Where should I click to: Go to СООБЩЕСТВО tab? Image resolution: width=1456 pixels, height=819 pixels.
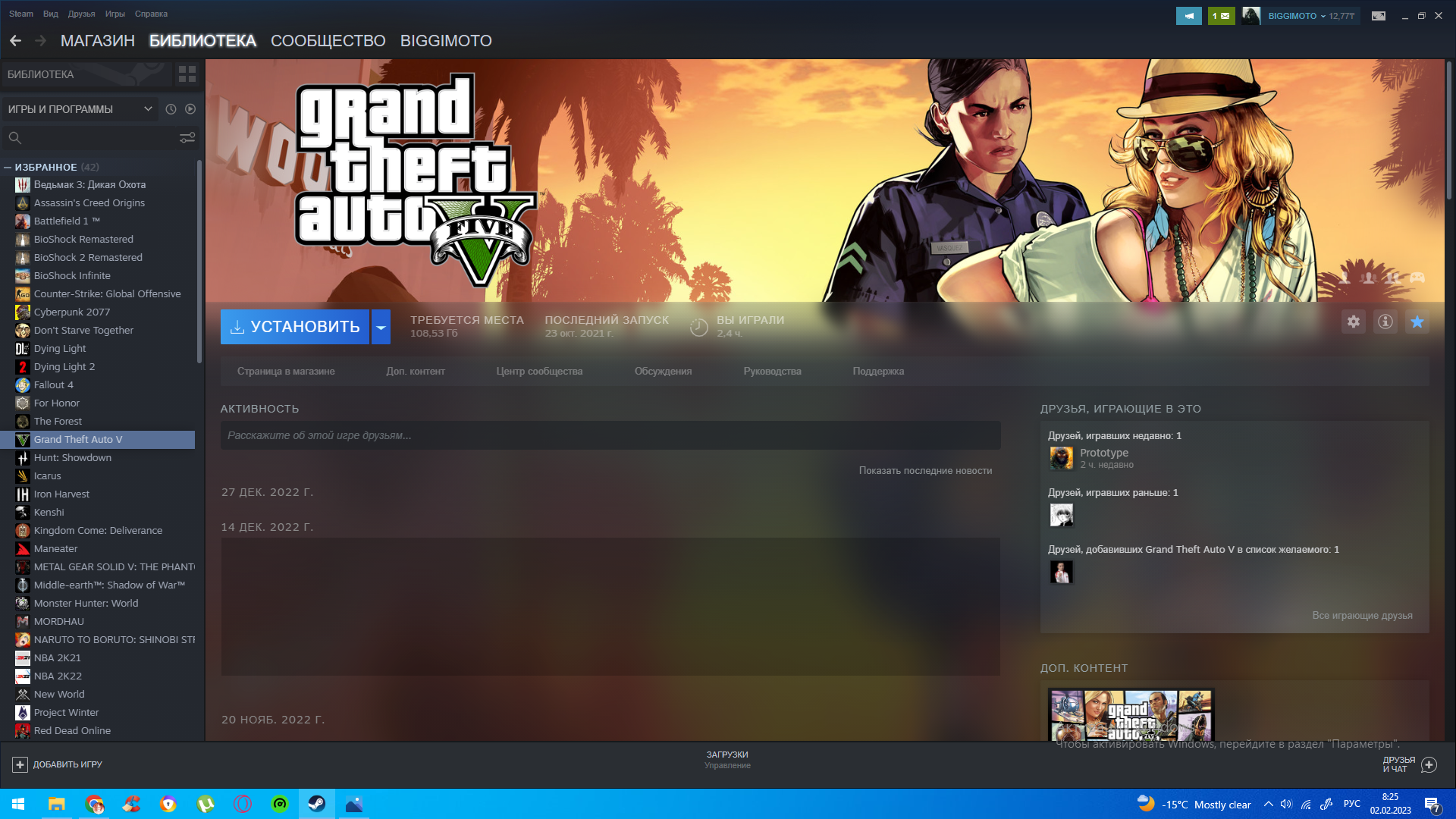328,41
